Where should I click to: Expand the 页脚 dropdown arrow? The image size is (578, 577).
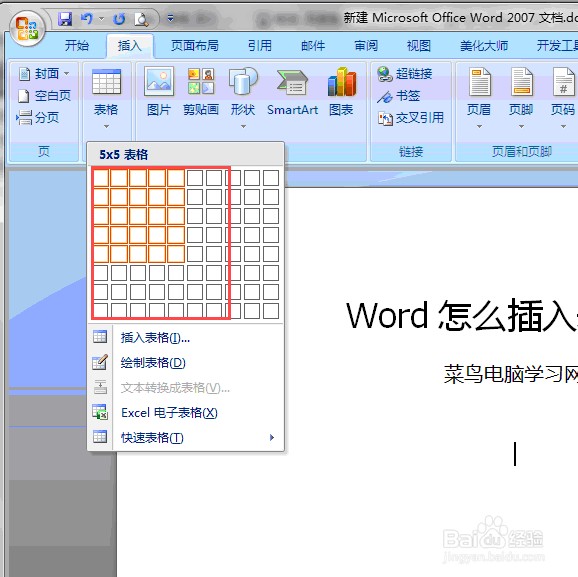click(x=521, y=126)
